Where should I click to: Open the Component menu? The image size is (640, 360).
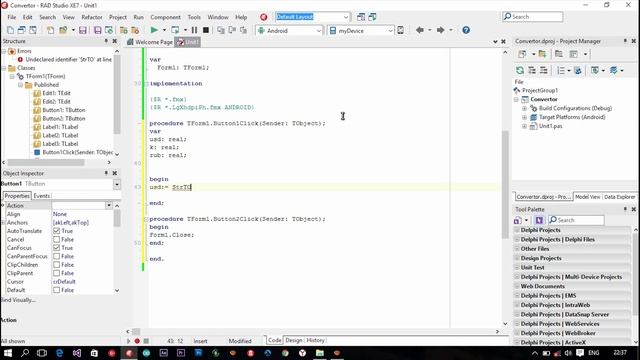pyautogui.click(x=165, y=17)
